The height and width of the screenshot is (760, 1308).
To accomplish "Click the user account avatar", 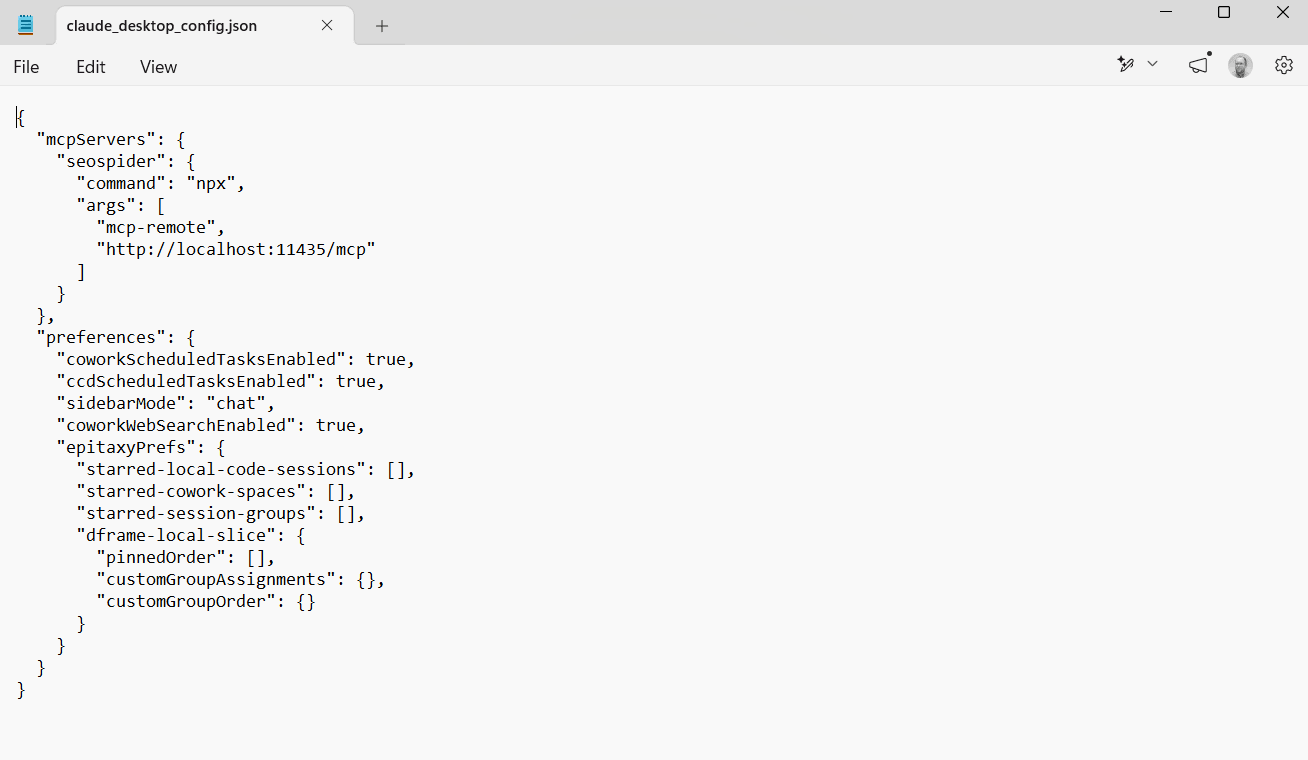I will point(1240,65).
